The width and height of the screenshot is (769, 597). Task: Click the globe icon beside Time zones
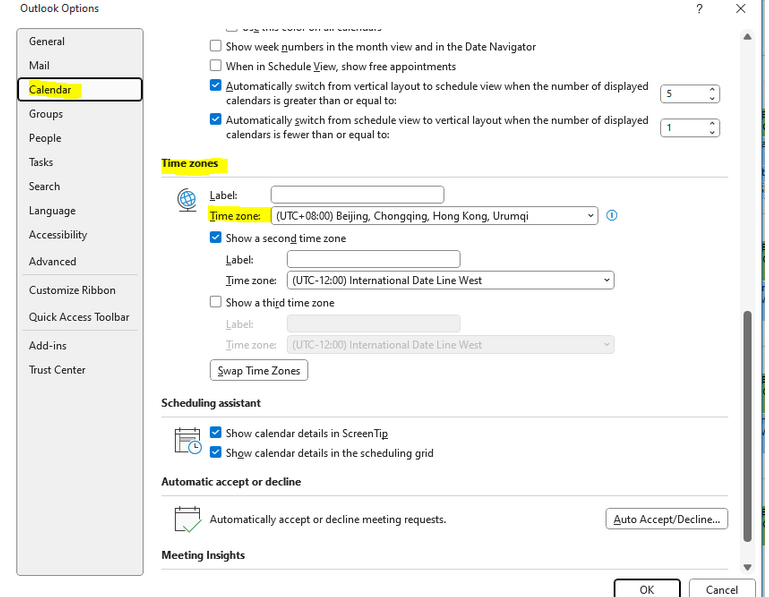187,200
